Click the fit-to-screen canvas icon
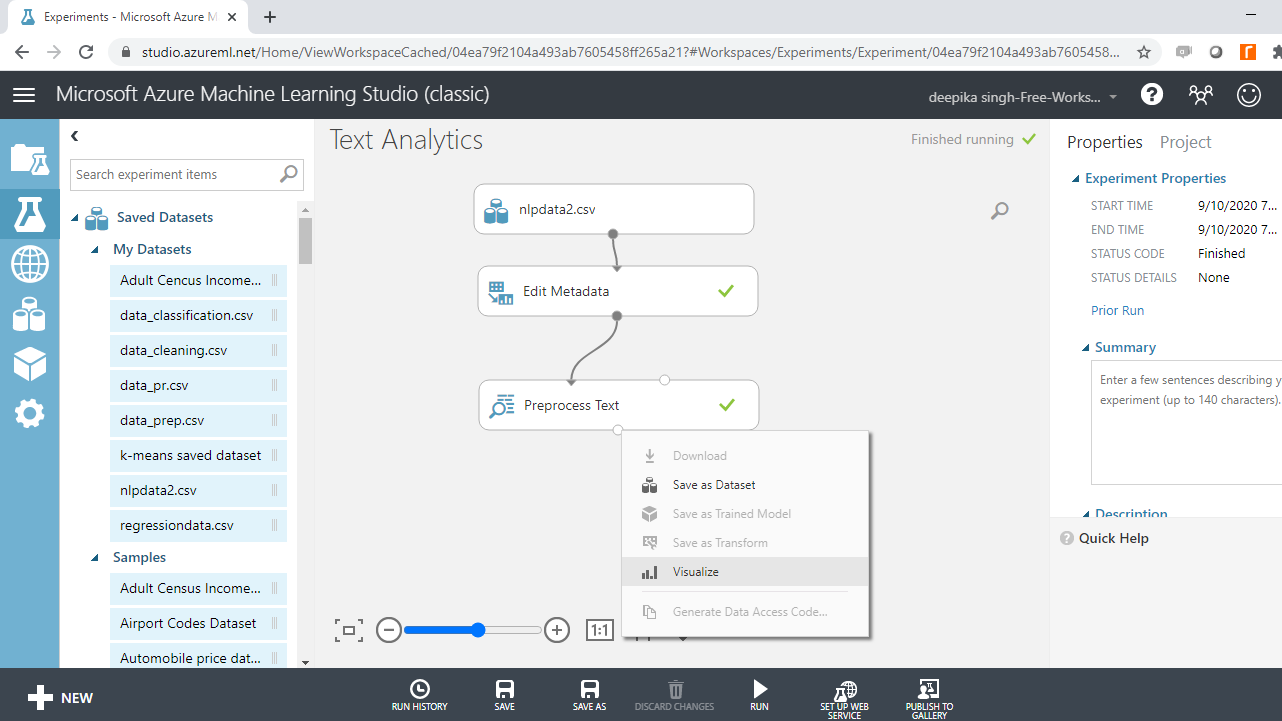Image resolution: width=1282 pixels, height=721 pixels. click(348, 630)
